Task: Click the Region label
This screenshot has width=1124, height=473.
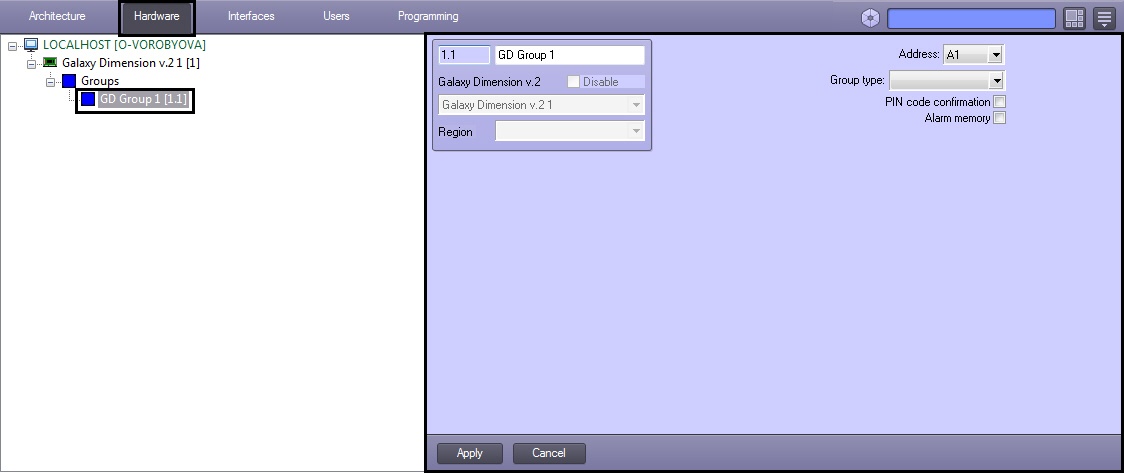Action: 455,132
